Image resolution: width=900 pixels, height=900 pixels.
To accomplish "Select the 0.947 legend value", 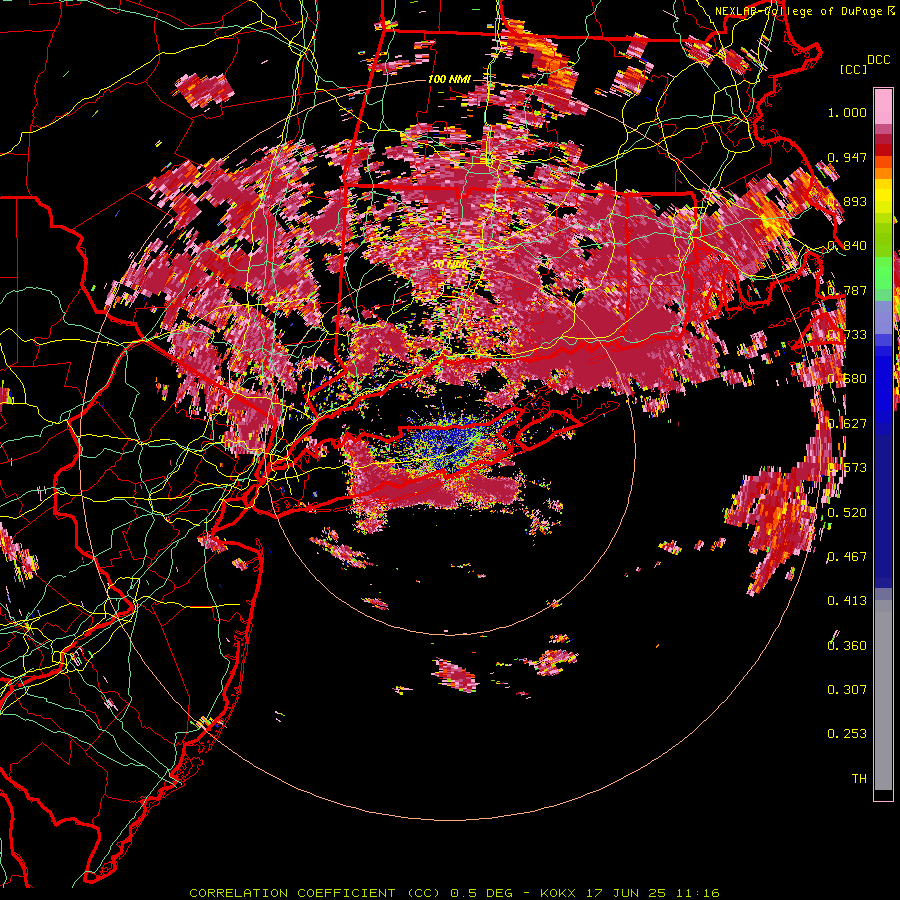I will tap(847, 157).
